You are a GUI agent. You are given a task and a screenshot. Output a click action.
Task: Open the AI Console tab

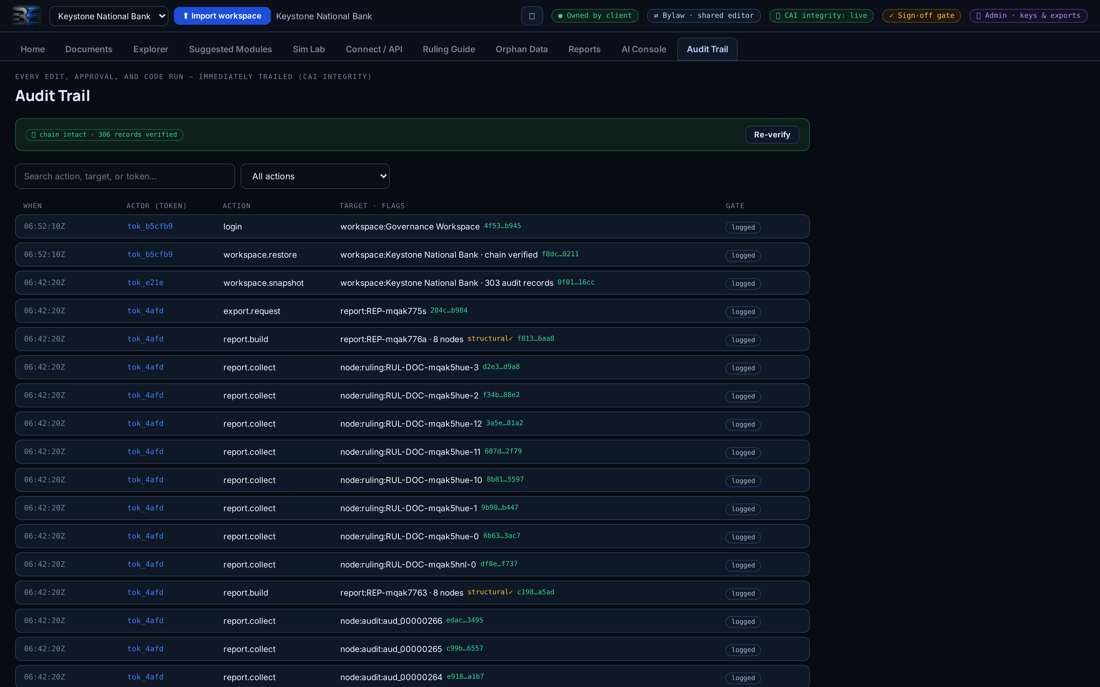point(643,49)
